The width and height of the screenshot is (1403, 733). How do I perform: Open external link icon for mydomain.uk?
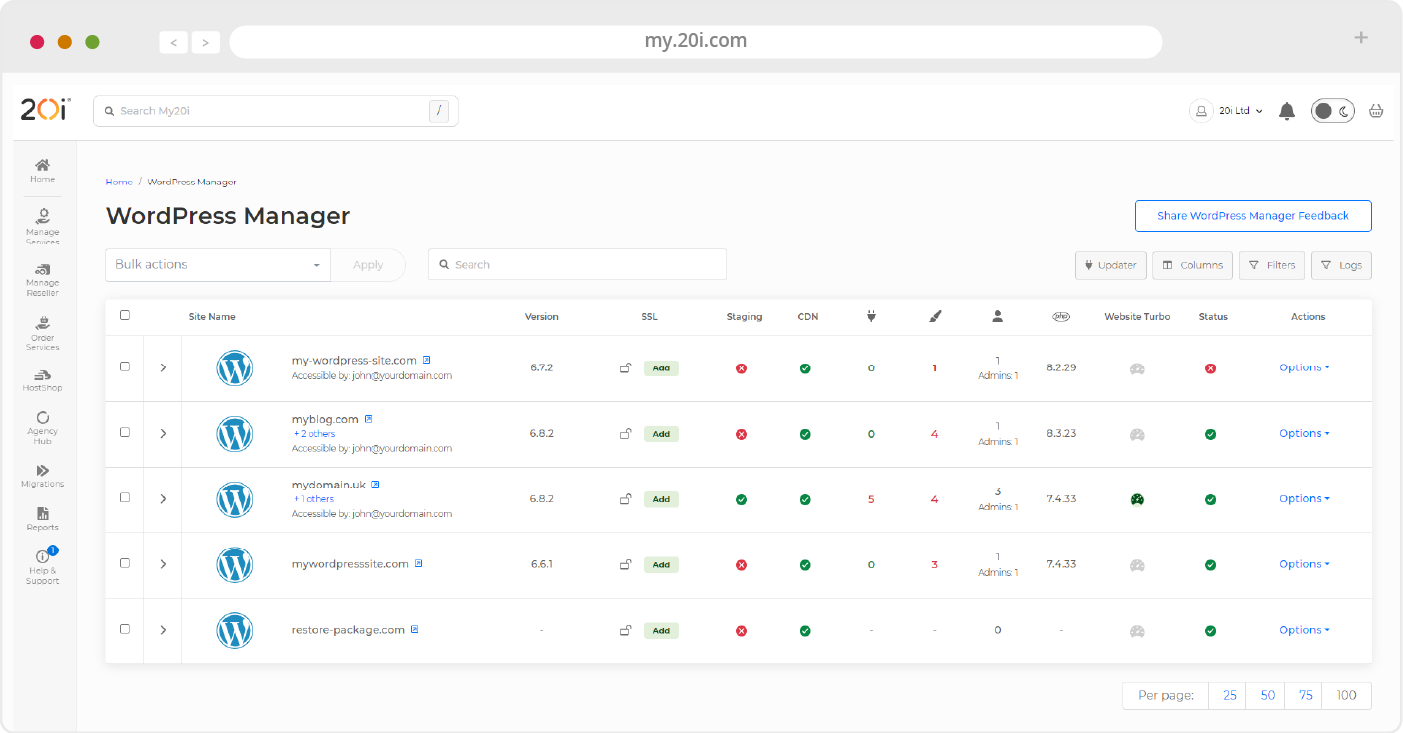(375, 484)
